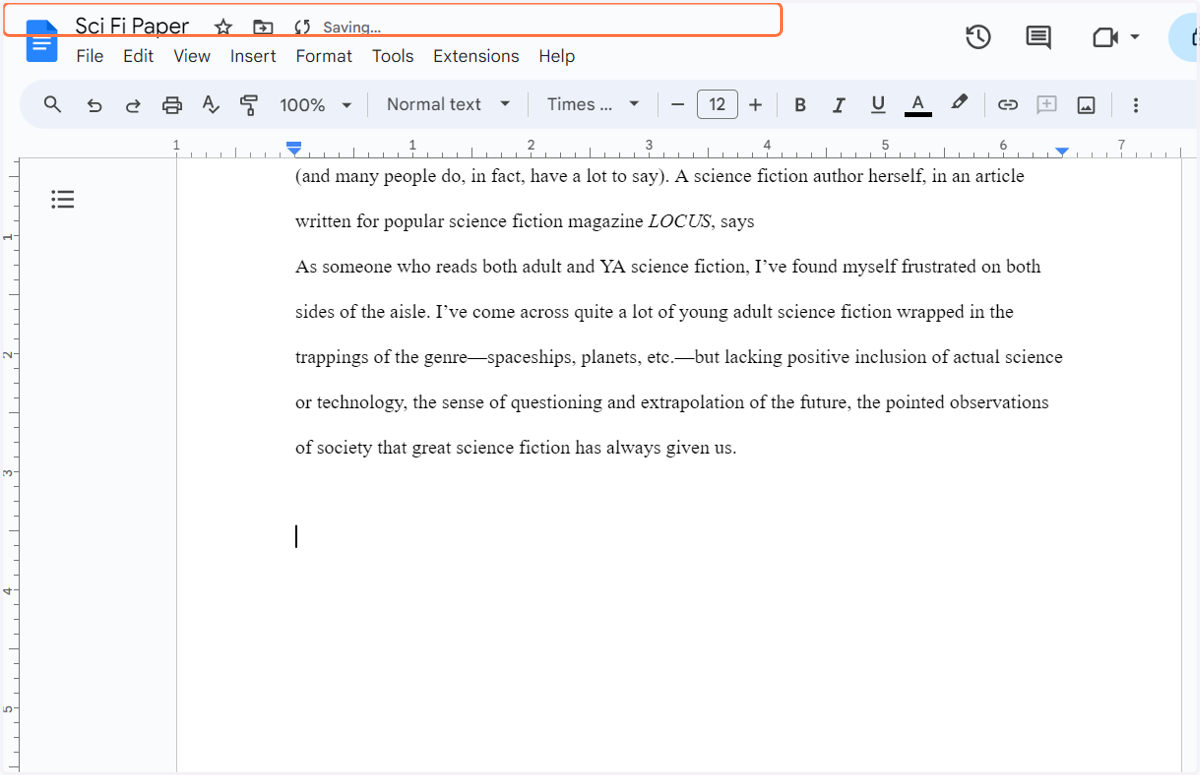Screen dimensions: 1200x775
Task: Open the View menu
Action: pyautogui.click(x=192, y=56)
